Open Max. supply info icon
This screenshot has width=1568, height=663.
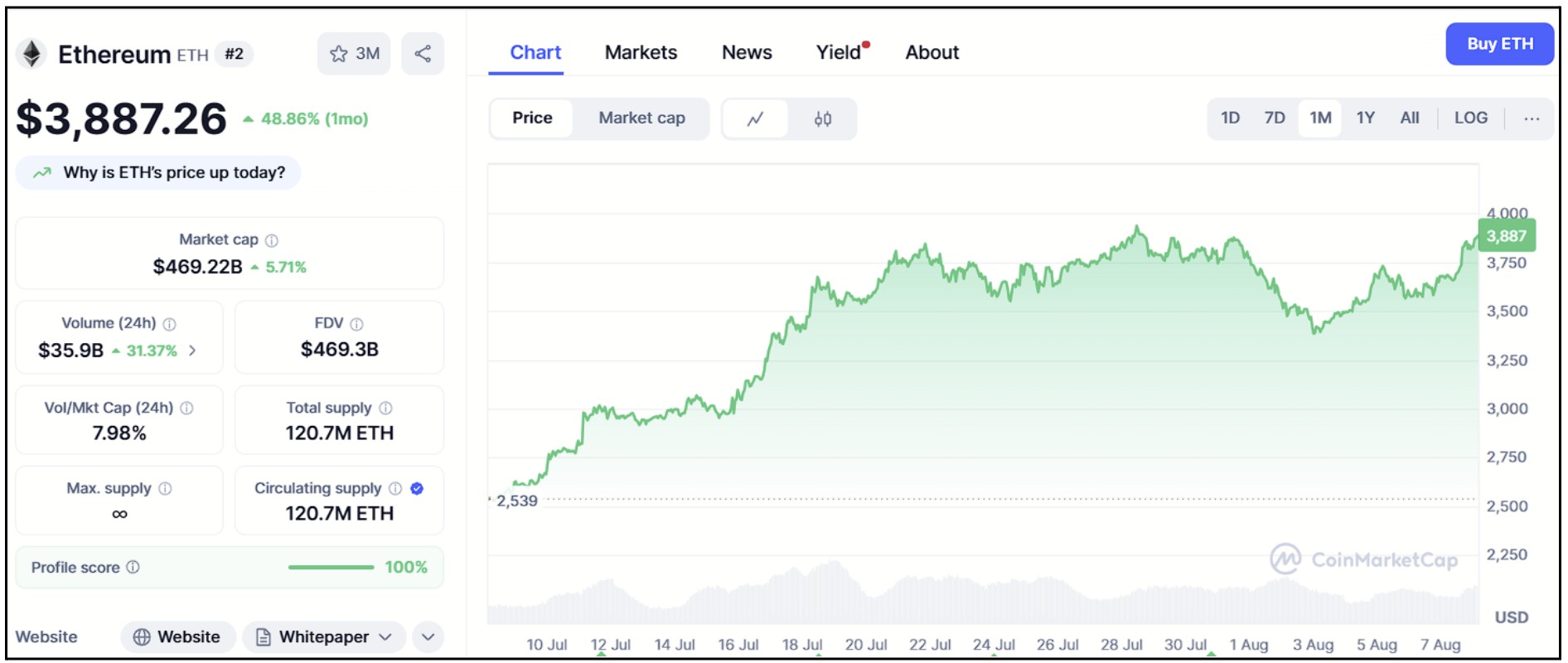click(166, 488)
